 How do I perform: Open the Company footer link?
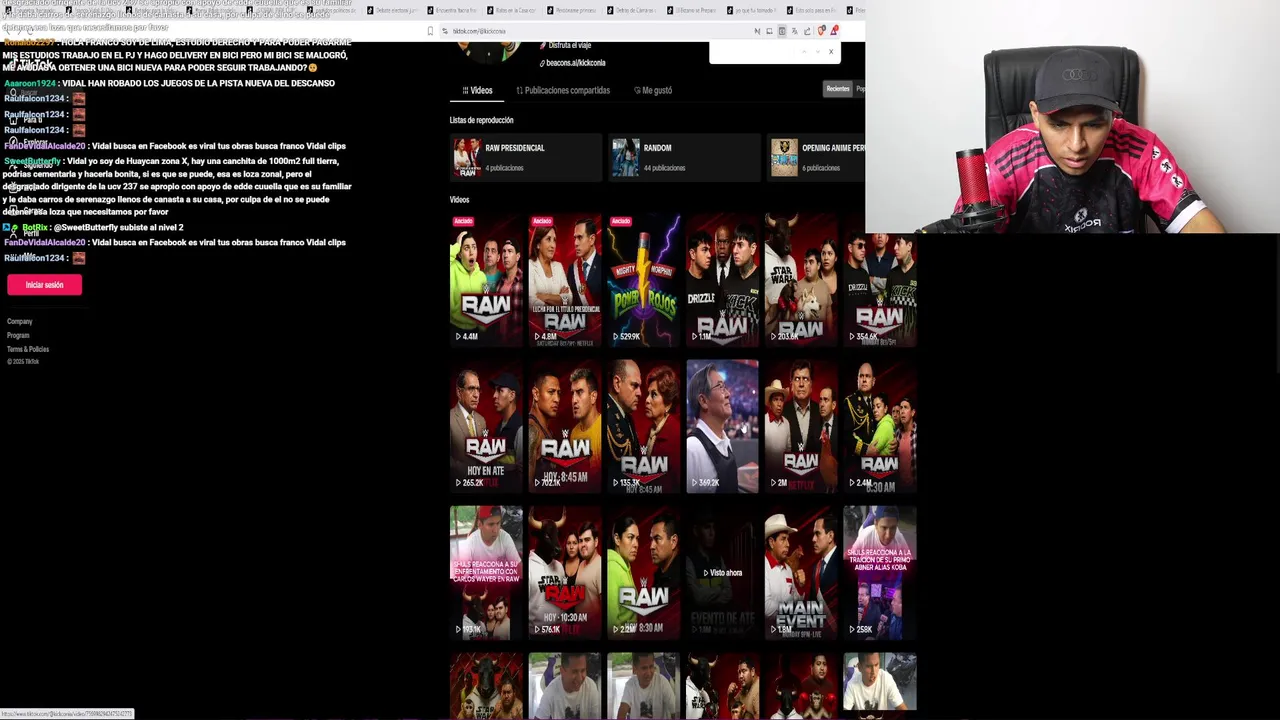tap(20, 322)
